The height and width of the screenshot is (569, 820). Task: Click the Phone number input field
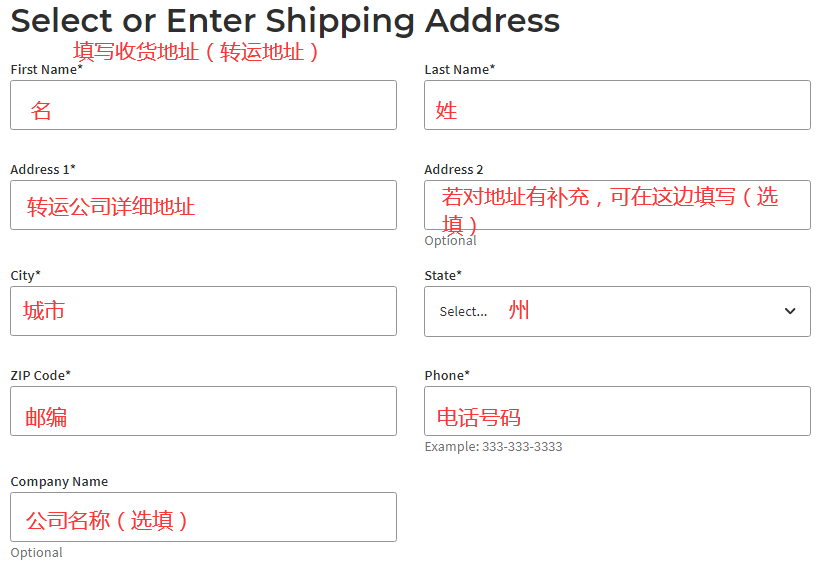(617, 411)
